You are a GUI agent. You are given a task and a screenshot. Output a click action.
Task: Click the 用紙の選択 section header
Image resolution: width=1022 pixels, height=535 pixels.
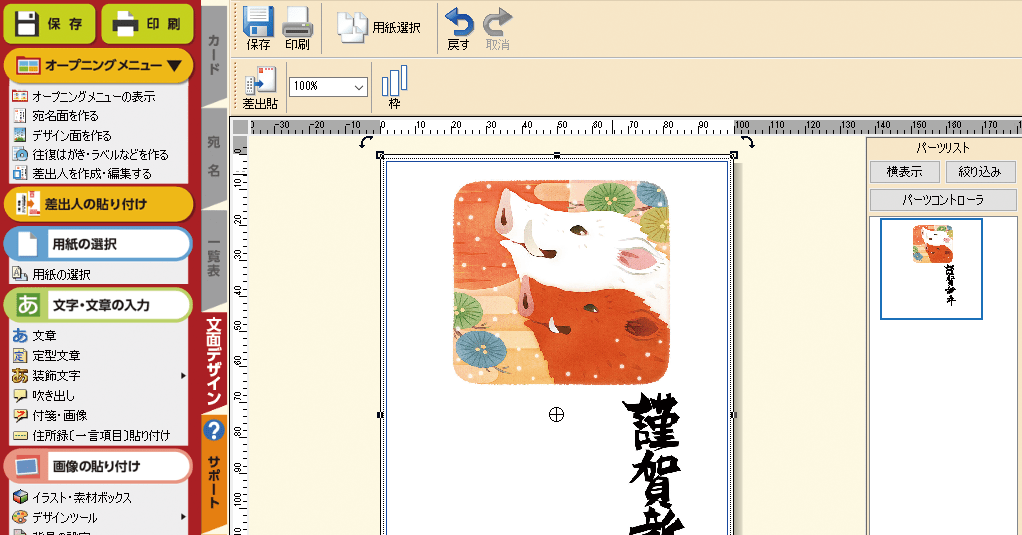[x=98, y=244]
